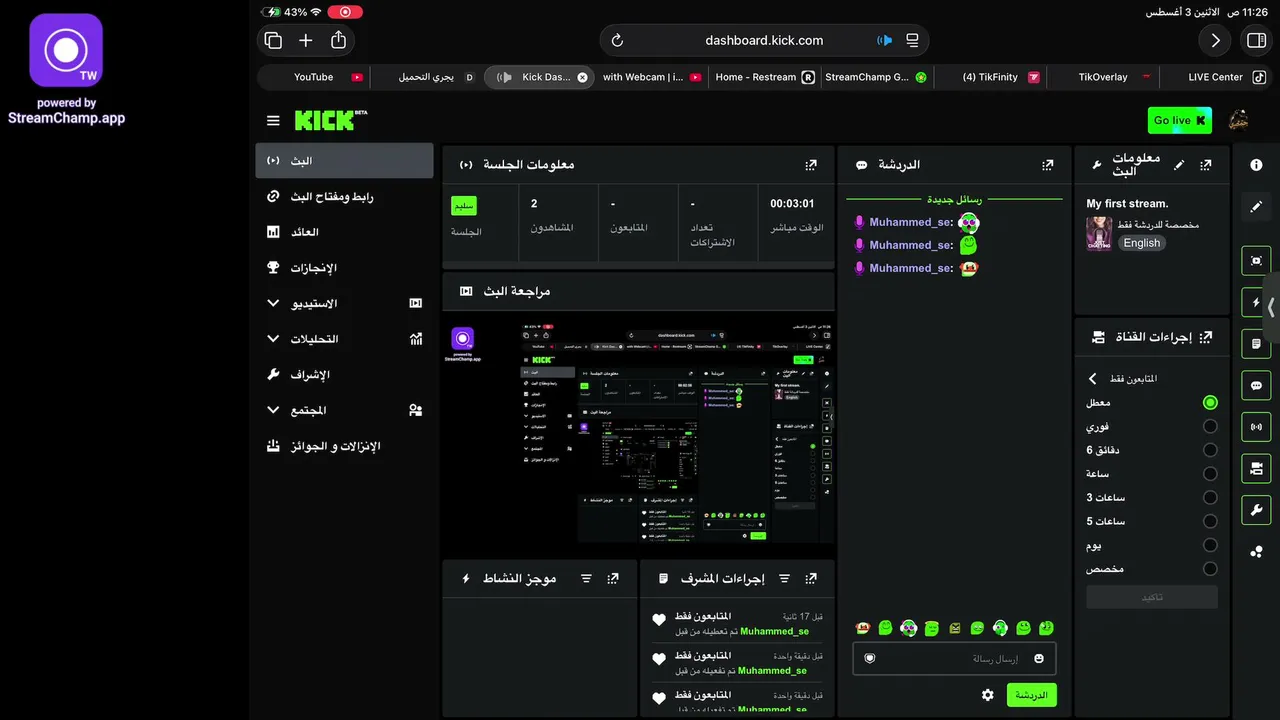Toggle the moderator actions document widget in the right rail
Screen dimensions: 1280x720
(x=1256, y=344)
